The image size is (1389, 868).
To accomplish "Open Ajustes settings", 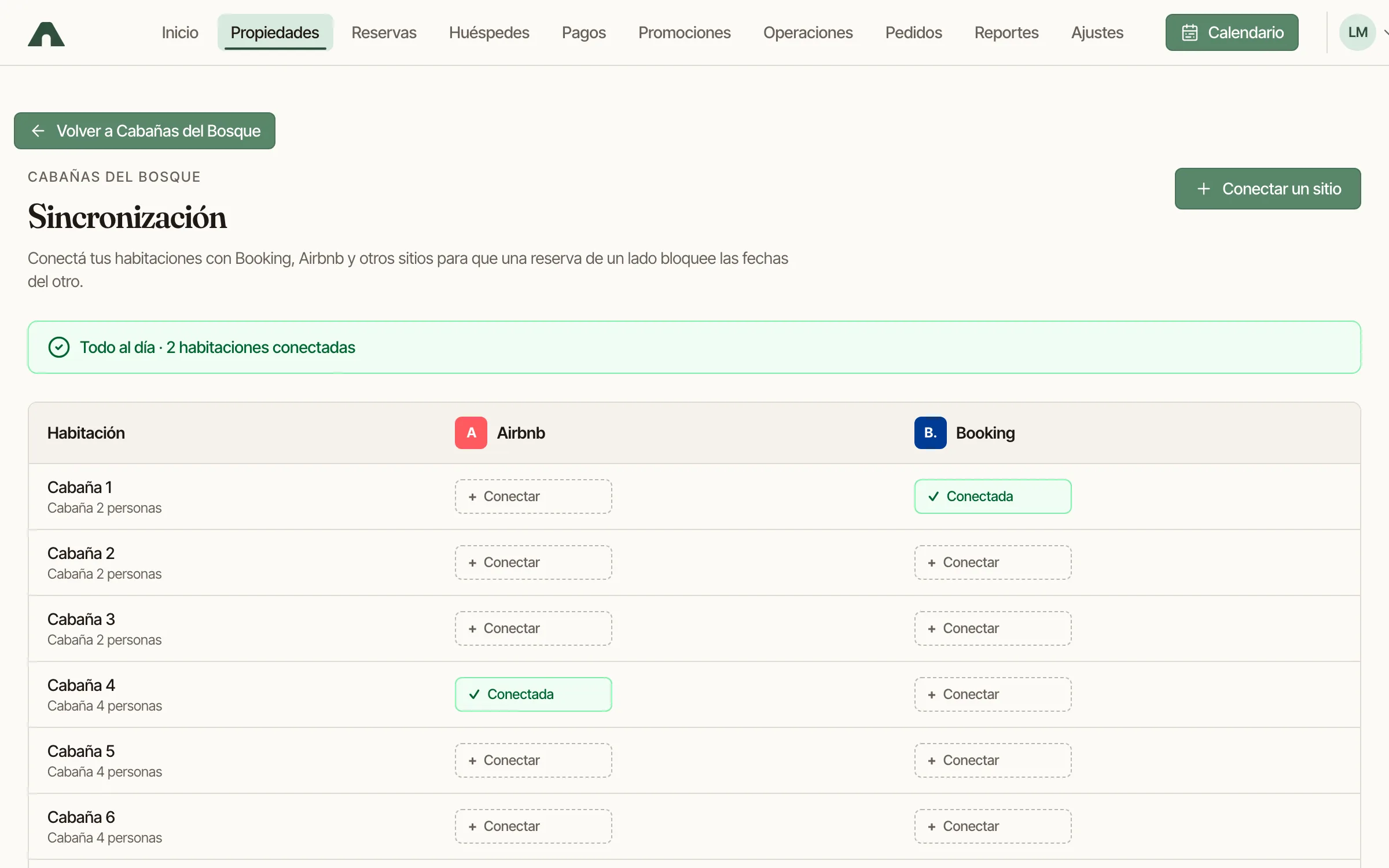I will point(1097,32).
